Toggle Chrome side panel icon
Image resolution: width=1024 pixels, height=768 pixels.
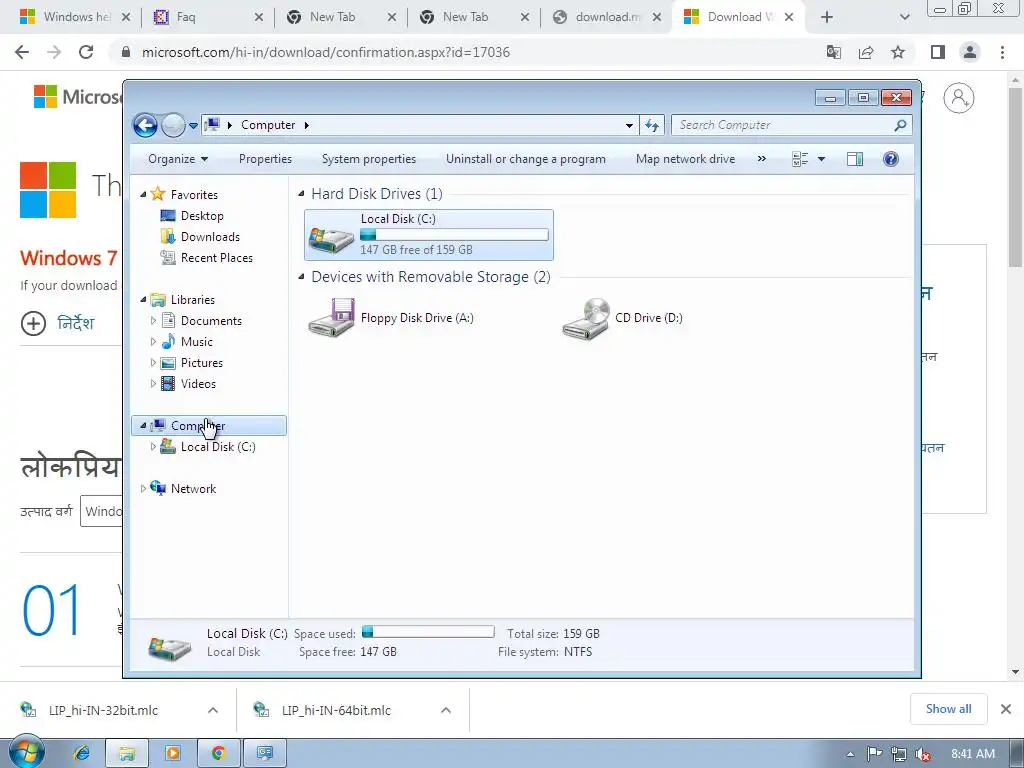tap(938, 52)
